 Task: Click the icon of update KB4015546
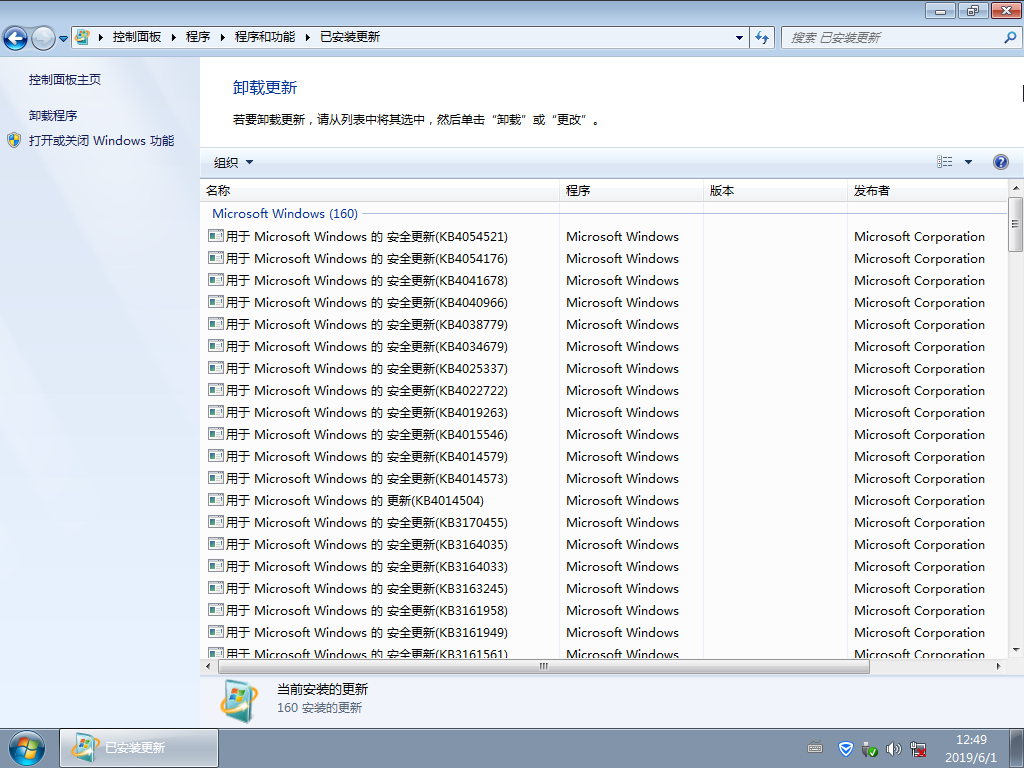click(216, 434)
